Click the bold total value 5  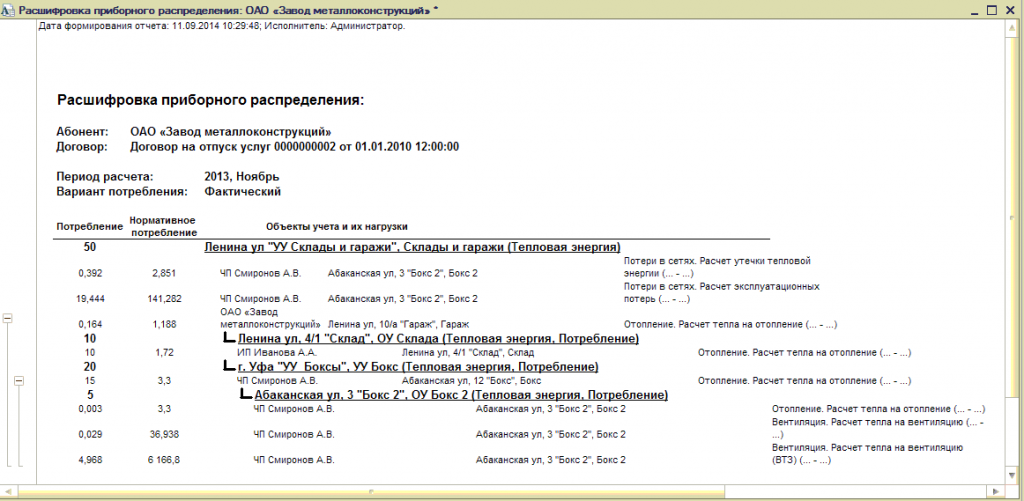coord(90,395)
